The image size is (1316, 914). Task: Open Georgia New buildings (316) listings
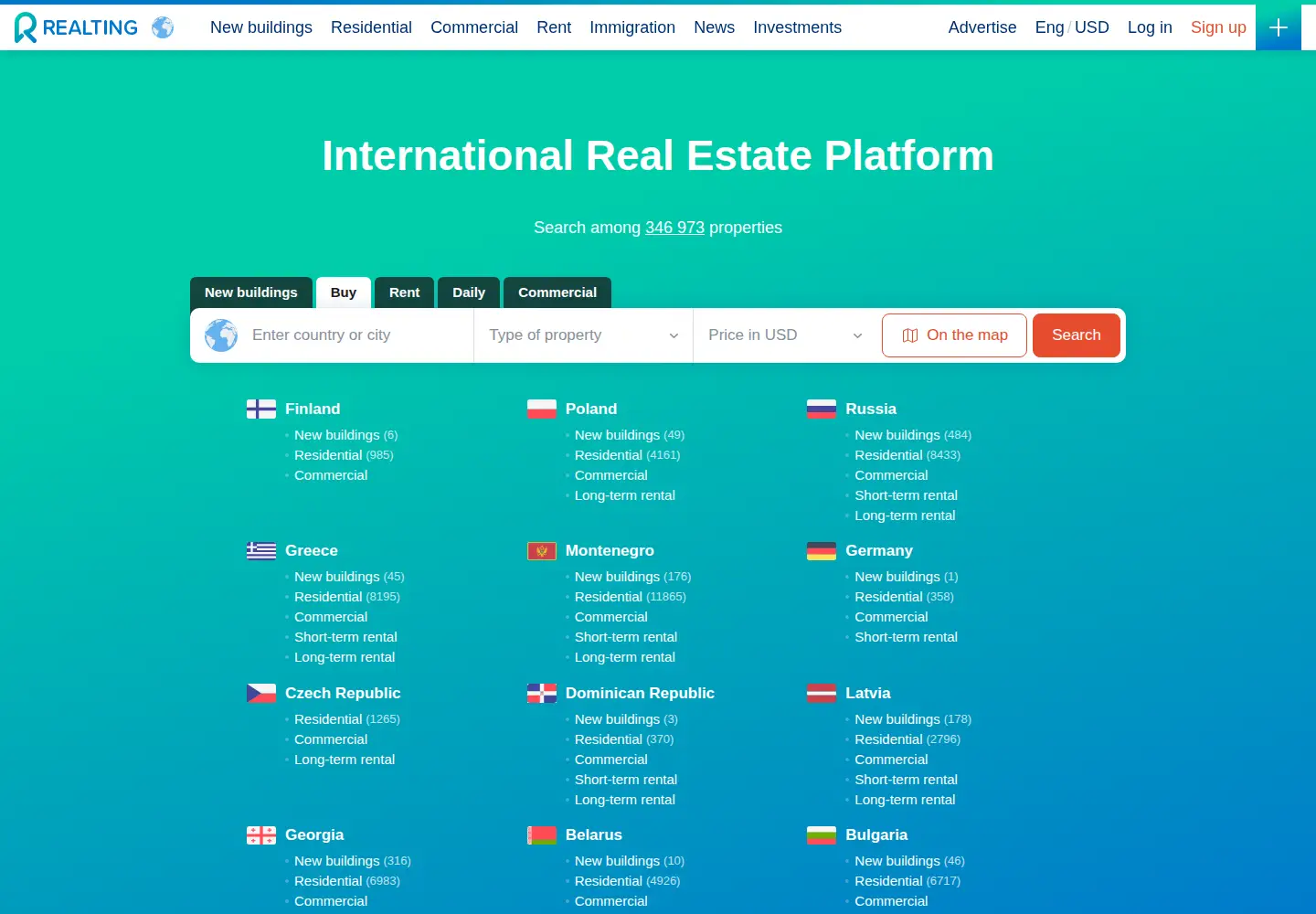click(x=353, y=861)
